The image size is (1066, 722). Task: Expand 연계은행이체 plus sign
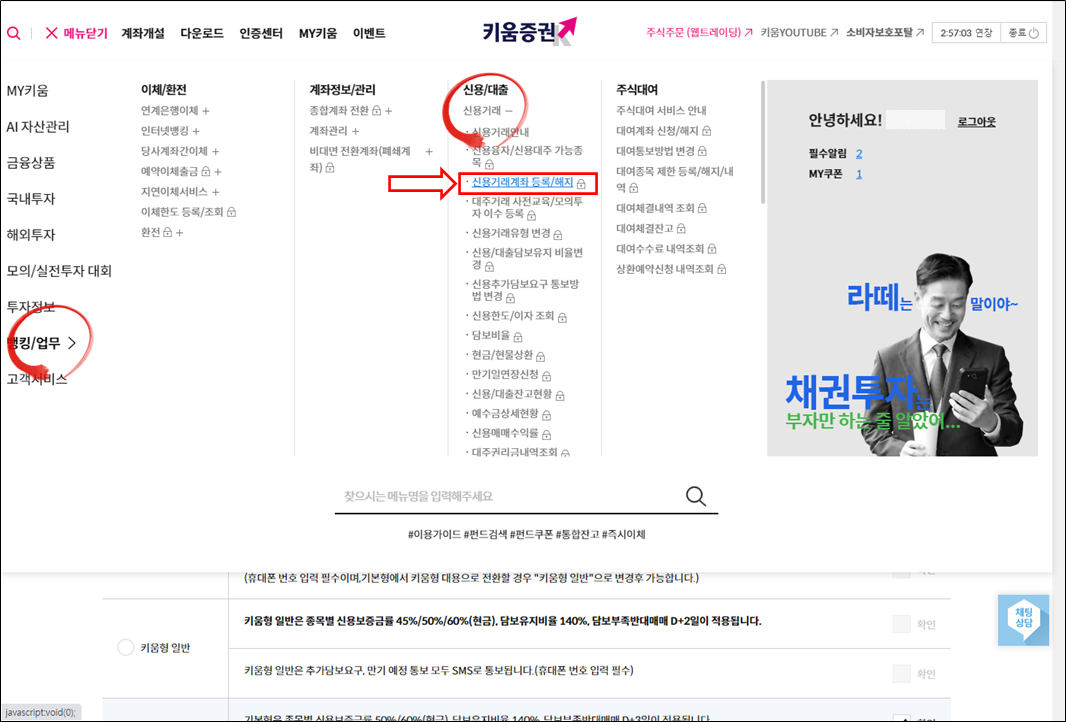206,111
